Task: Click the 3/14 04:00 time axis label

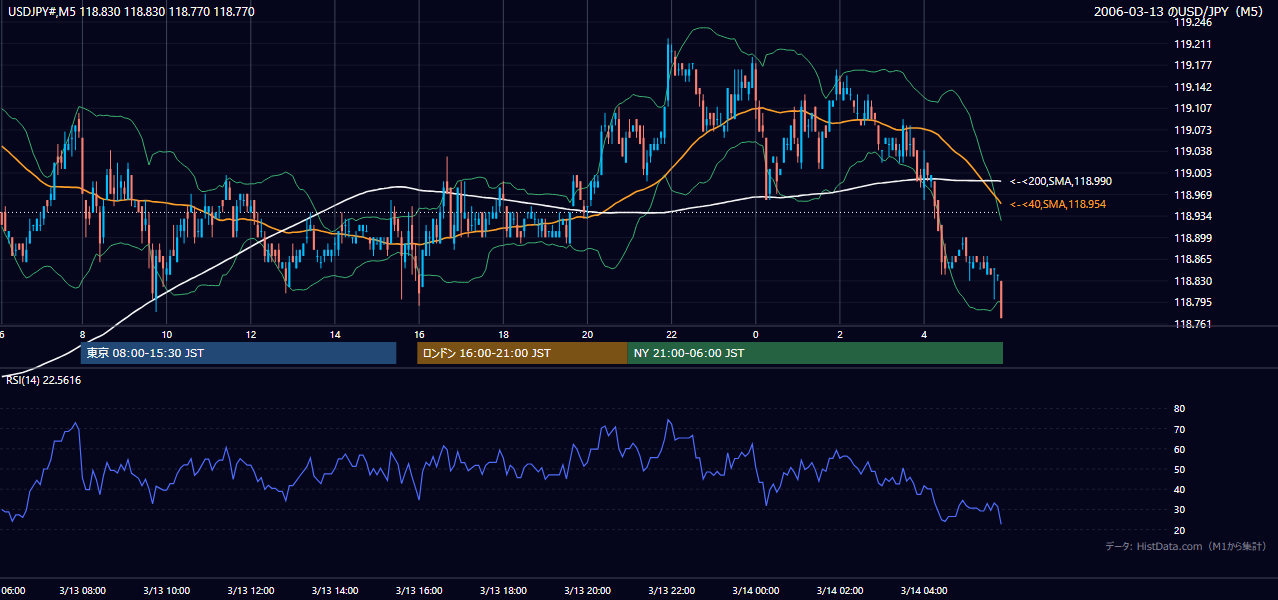Action: point(924,590)
